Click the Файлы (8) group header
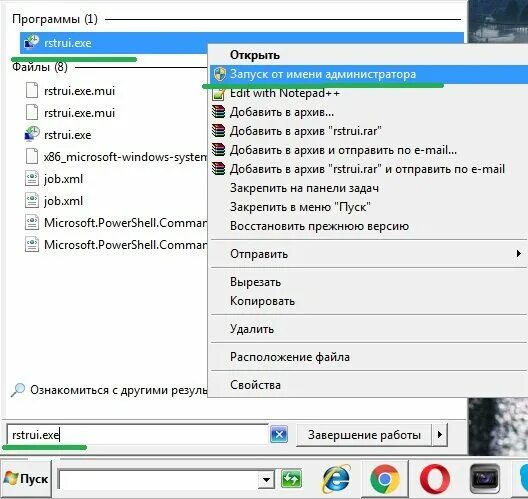This screenshot has width=528, height=499. coord(40,67)
